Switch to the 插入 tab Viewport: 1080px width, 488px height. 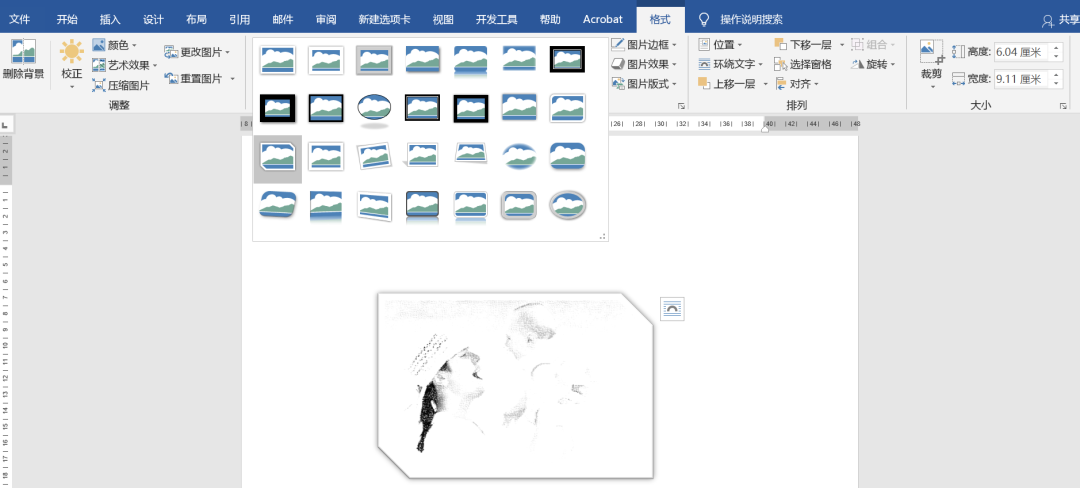110,19
